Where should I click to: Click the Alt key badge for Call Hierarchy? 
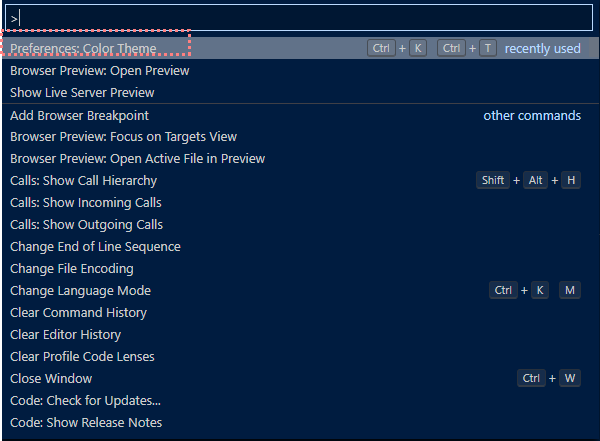coord(535,180)
